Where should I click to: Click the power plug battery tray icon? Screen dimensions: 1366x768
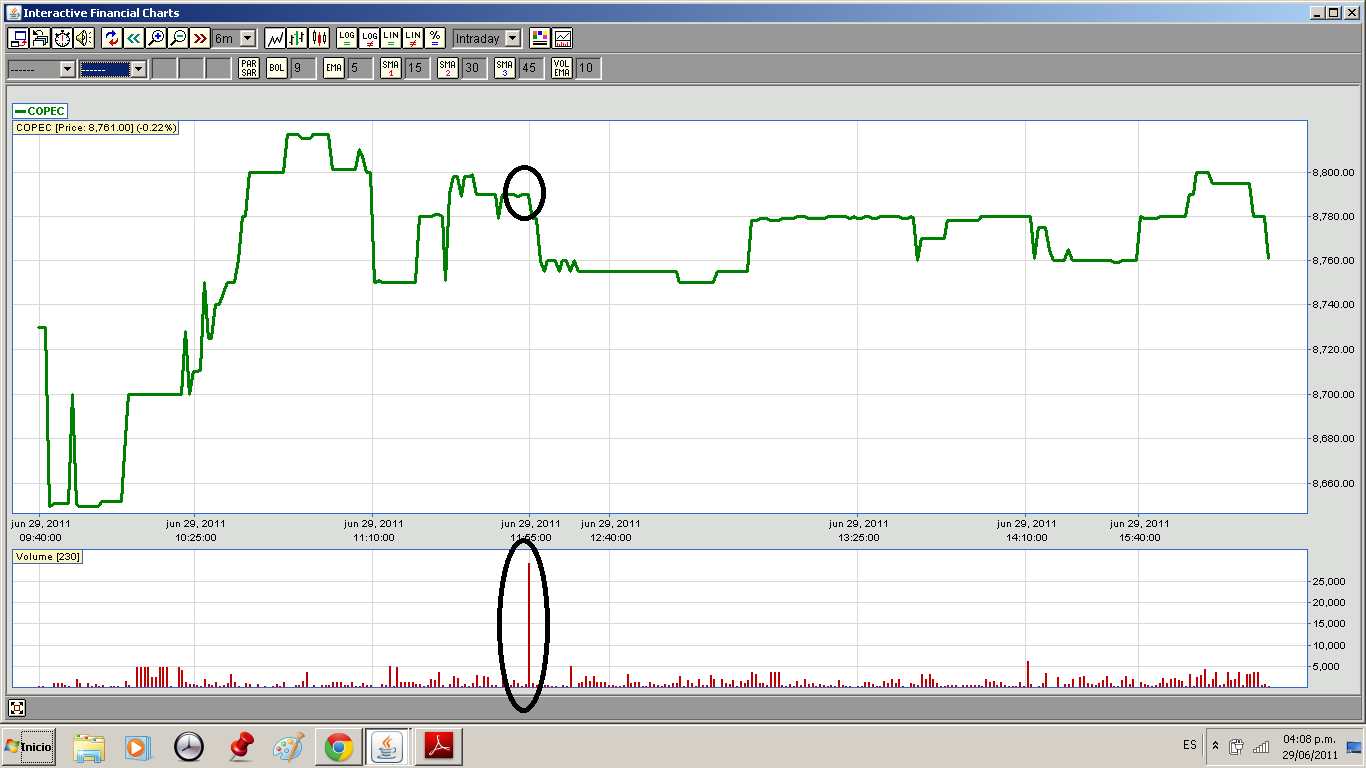1236,746
